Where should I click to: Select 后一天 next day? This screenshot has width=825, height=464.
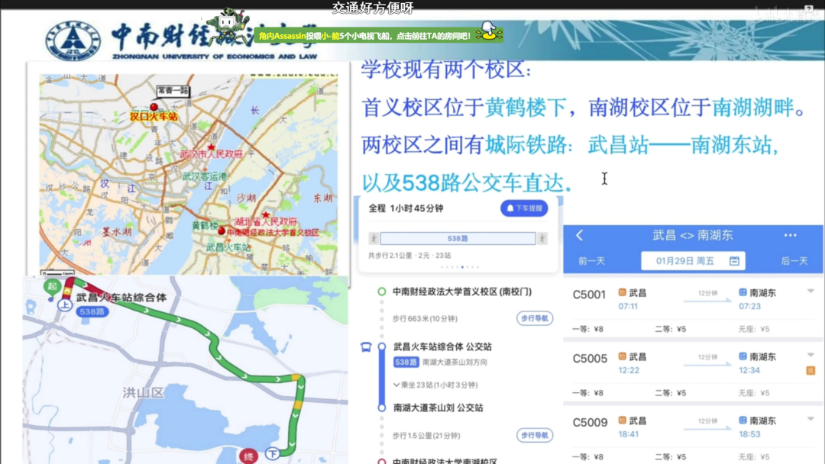(x=794, y=261)
